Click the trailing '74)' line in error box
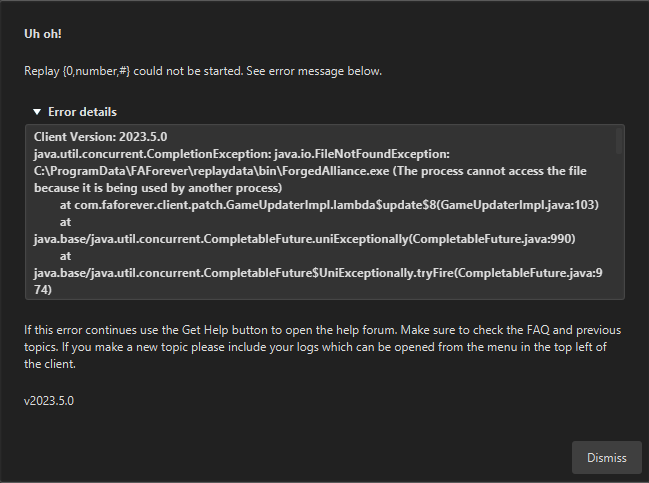 pos(43,290)
